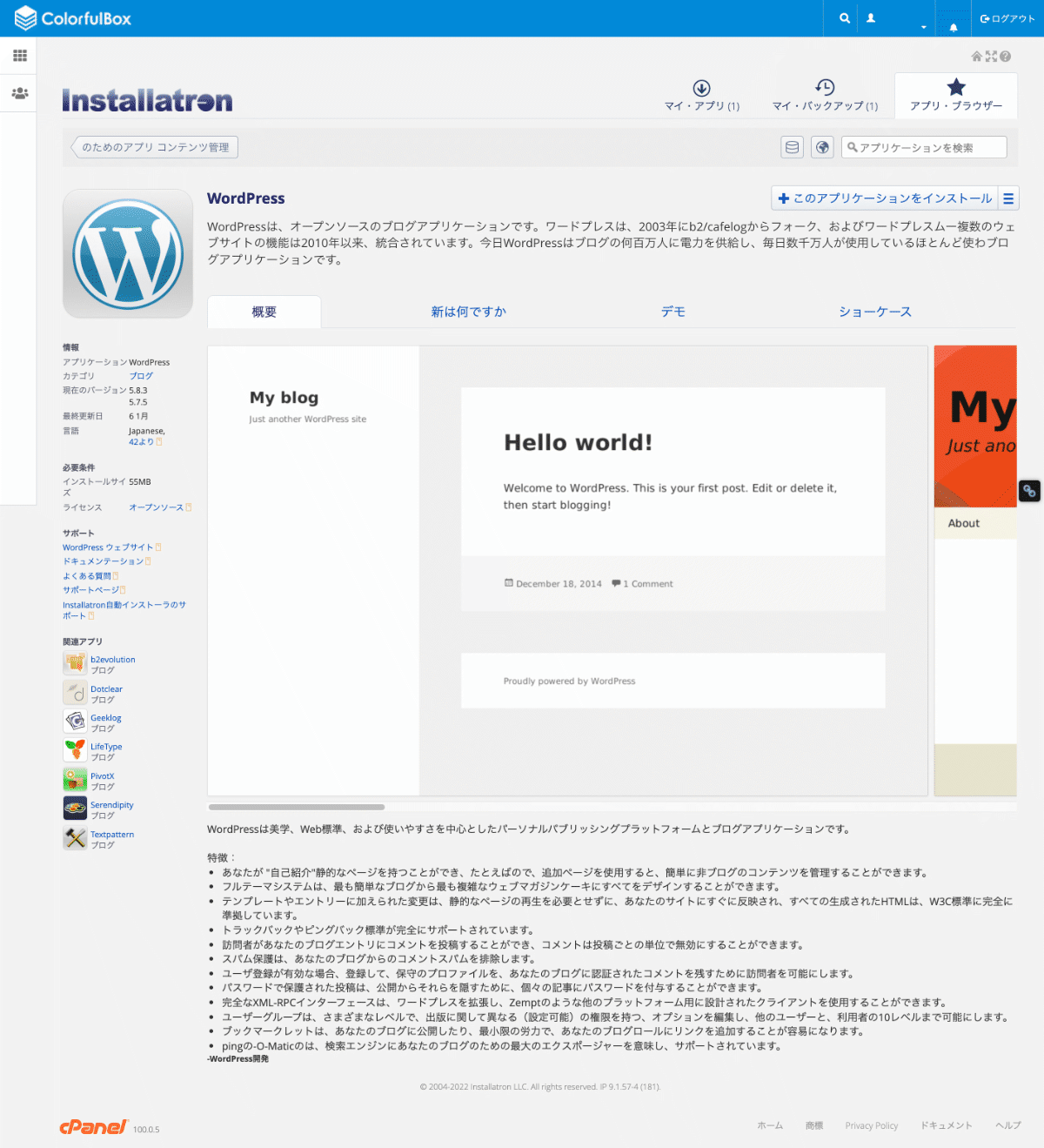This screenshot has height=1148, width=1044.
Task: Click breadcrumb のためのアプリ コンテンツ管理
Action: click(x=155, y=147)
